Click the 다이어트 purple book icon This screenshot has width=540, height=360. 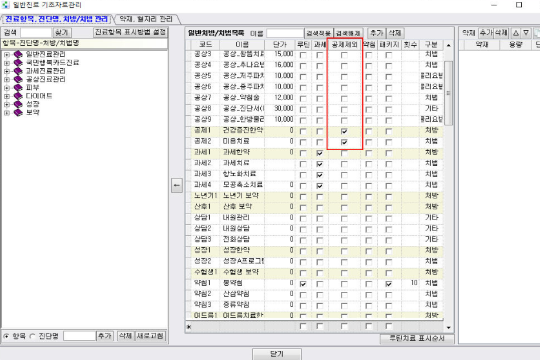(18, 96)
